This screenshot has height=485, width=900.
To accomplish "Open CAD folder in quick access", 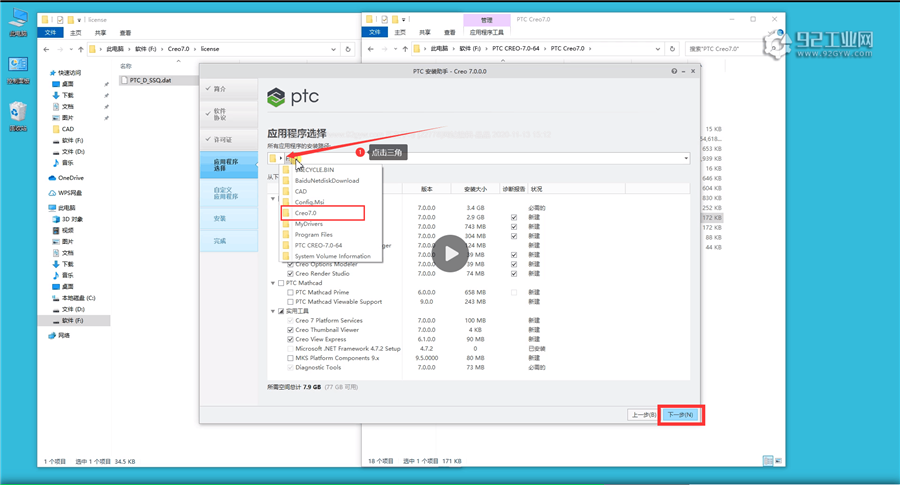I will [68, 129].
